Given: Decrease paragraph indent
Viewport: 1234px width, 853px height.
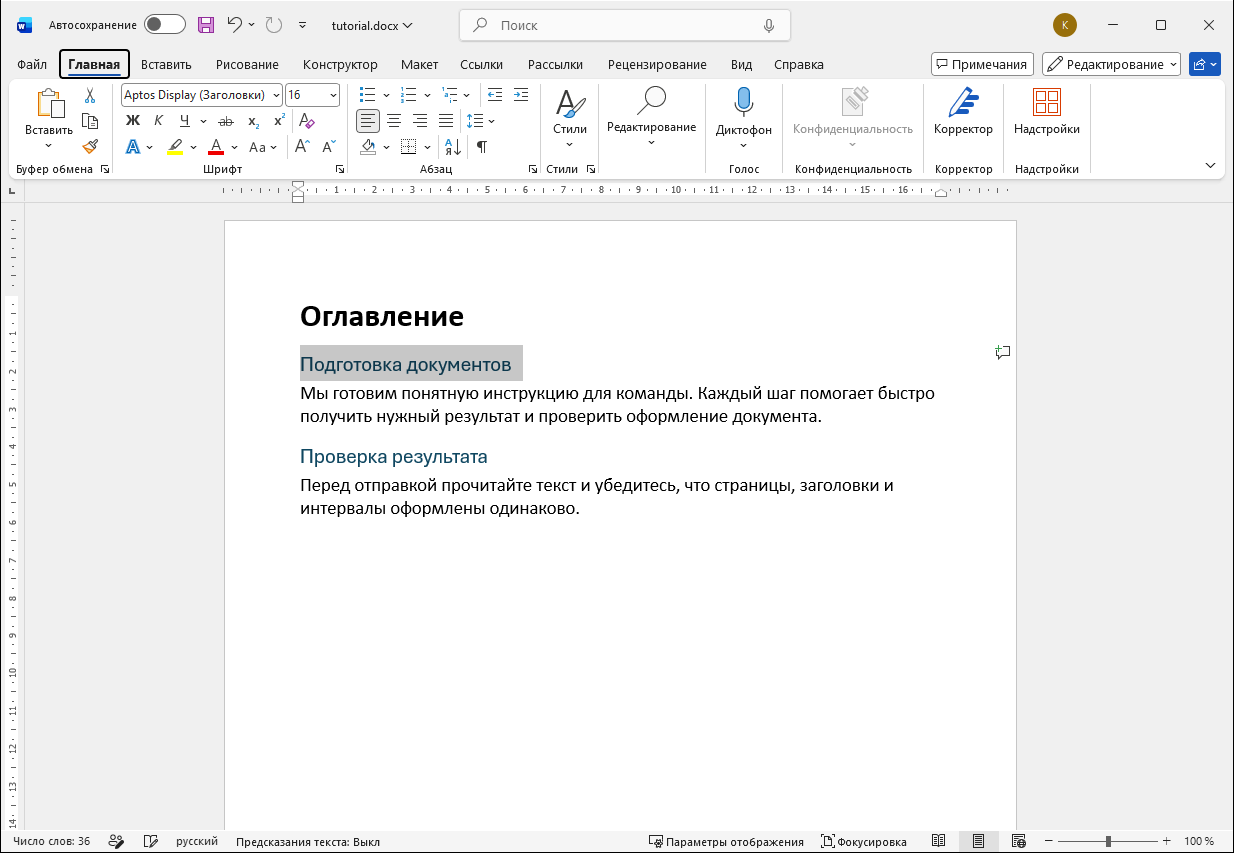Looking at the screenshot, I should coord(494,95).
